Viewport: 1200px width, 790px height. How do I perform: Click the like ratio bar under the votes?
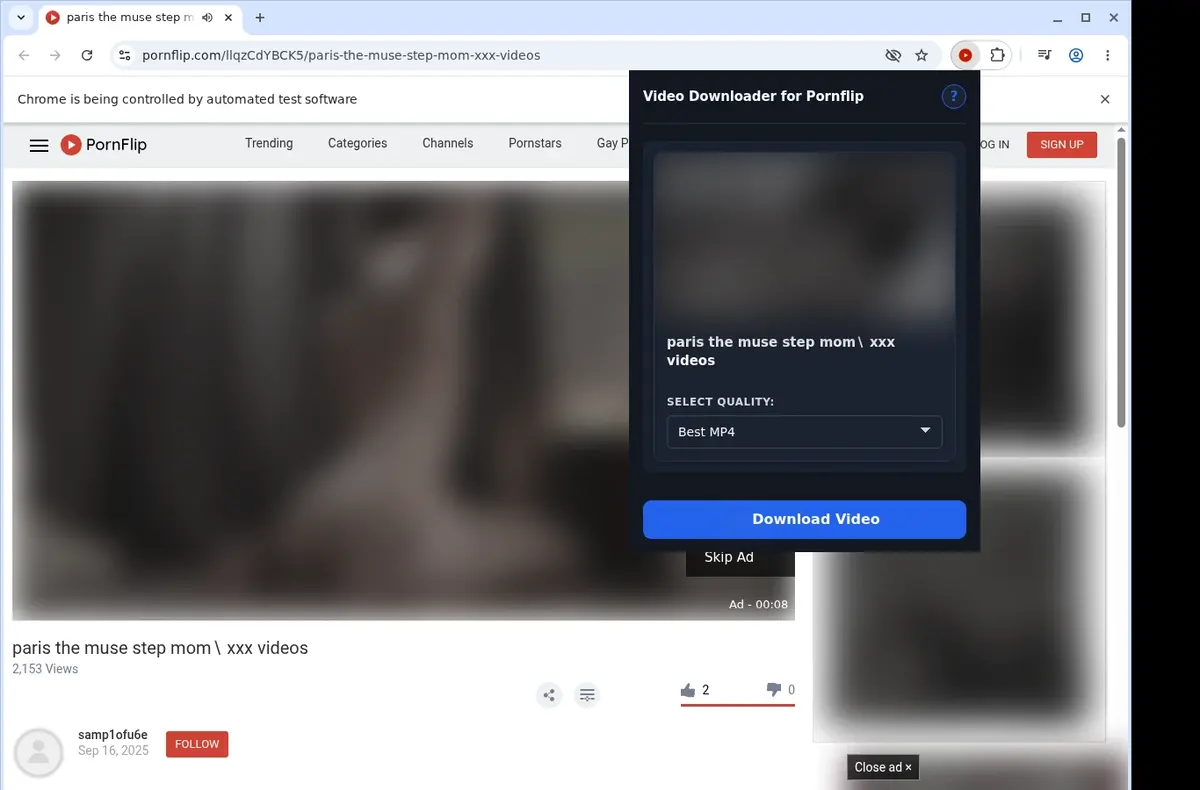pyautogui.click(x=737, y=705)
